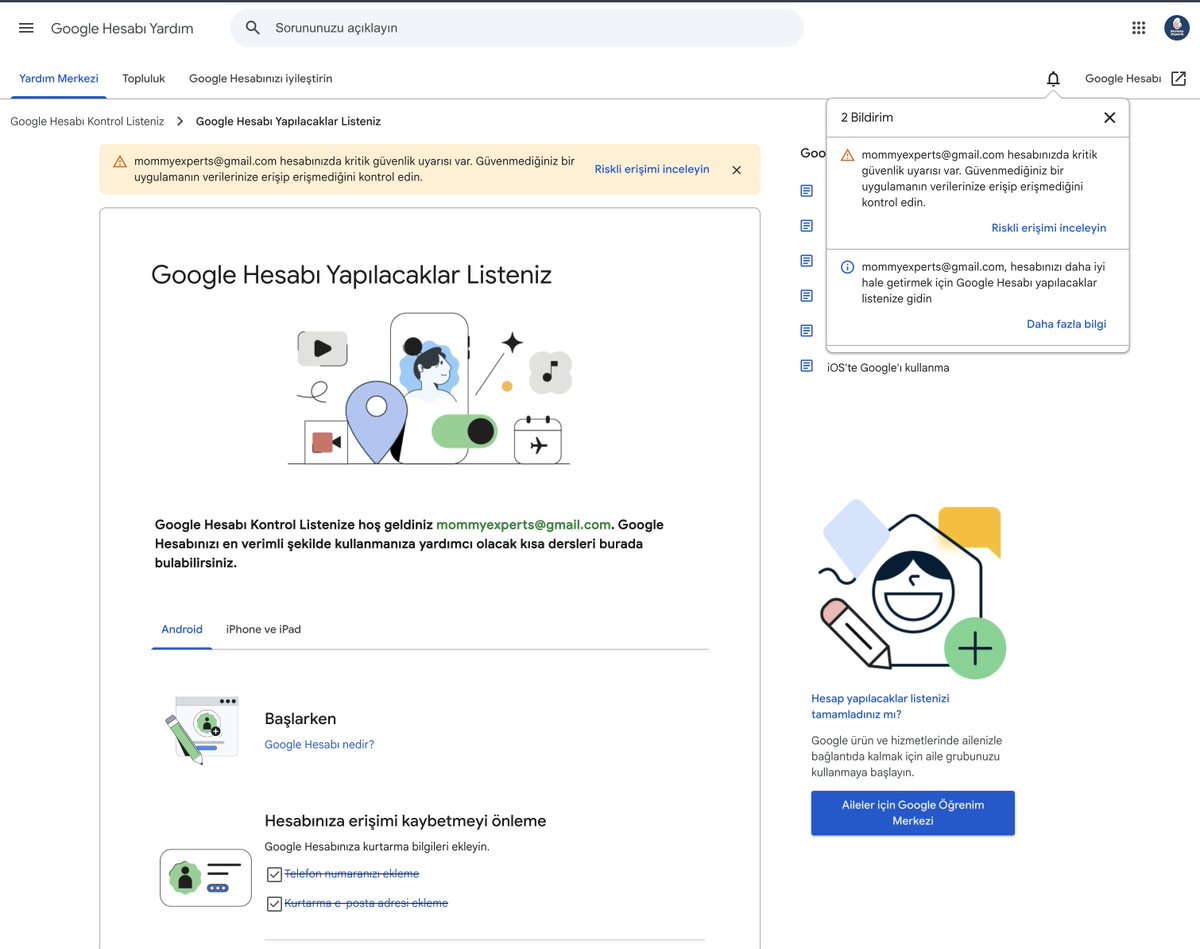Viewport: 1200px width, 949px height.
Task: Switch to the Android tab
Action: pyautogui.click(x=182, y=629)
